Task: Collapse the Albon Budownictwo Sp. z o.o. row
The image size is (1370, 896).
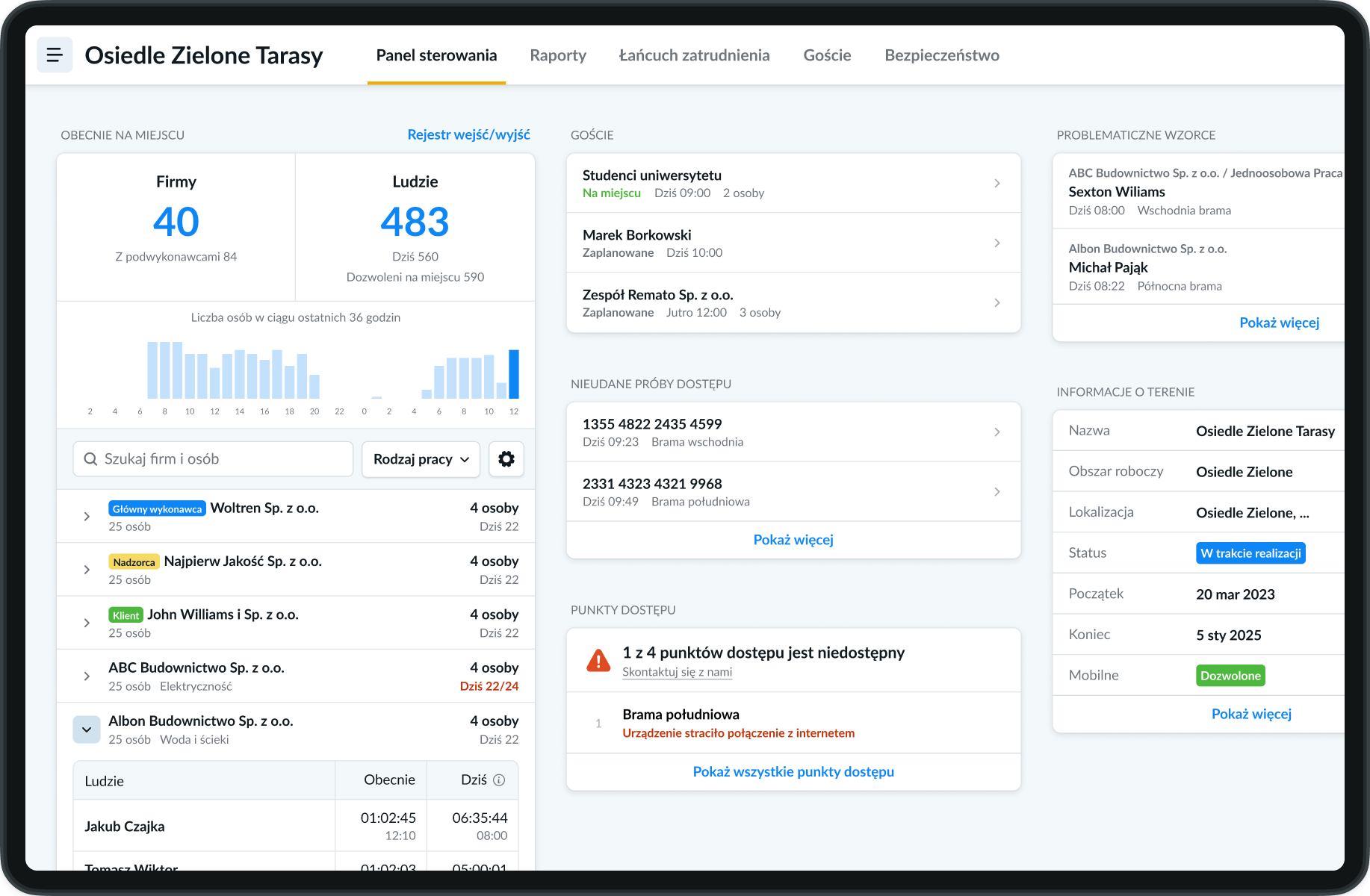Action: click(x=87, y=729)
